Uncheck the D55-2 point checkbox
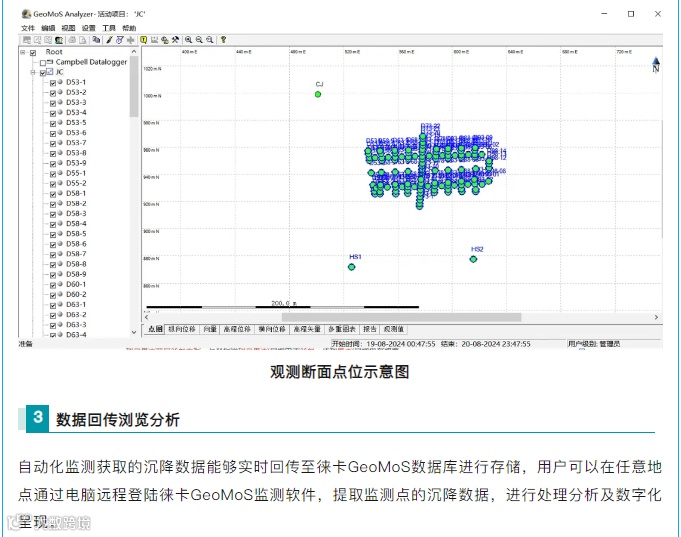 tap(53, 184)
